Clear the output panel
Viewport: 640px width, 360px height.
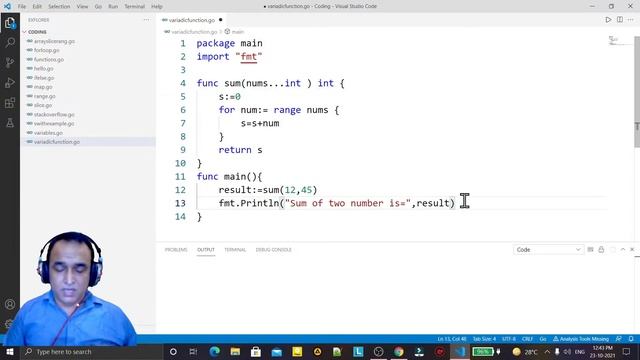click(590, 249)
